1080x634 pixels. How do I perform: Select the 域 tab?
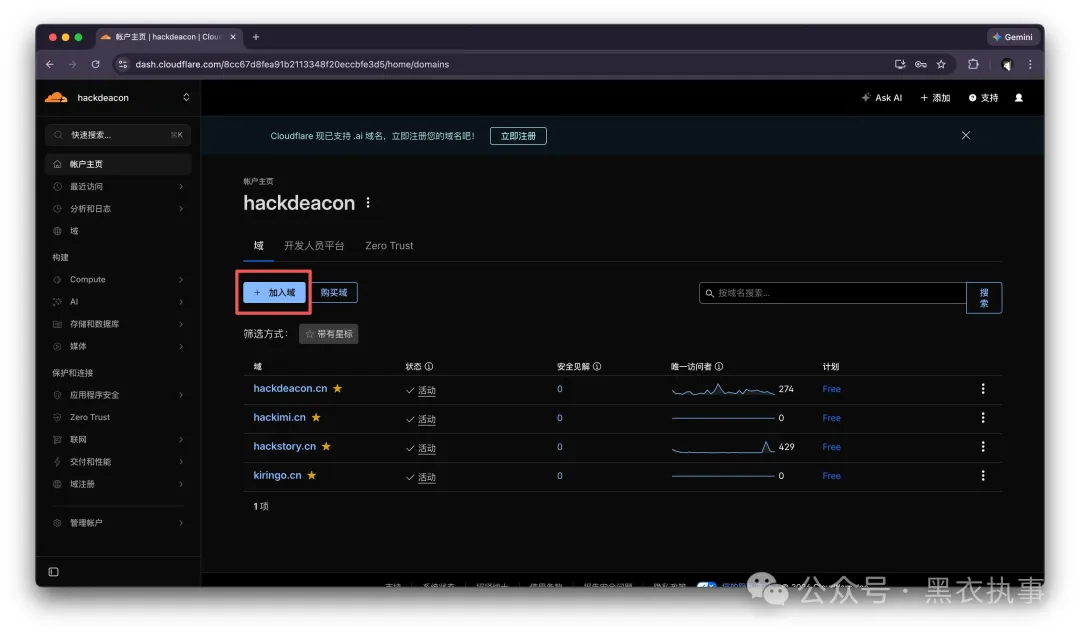point(258,245)
